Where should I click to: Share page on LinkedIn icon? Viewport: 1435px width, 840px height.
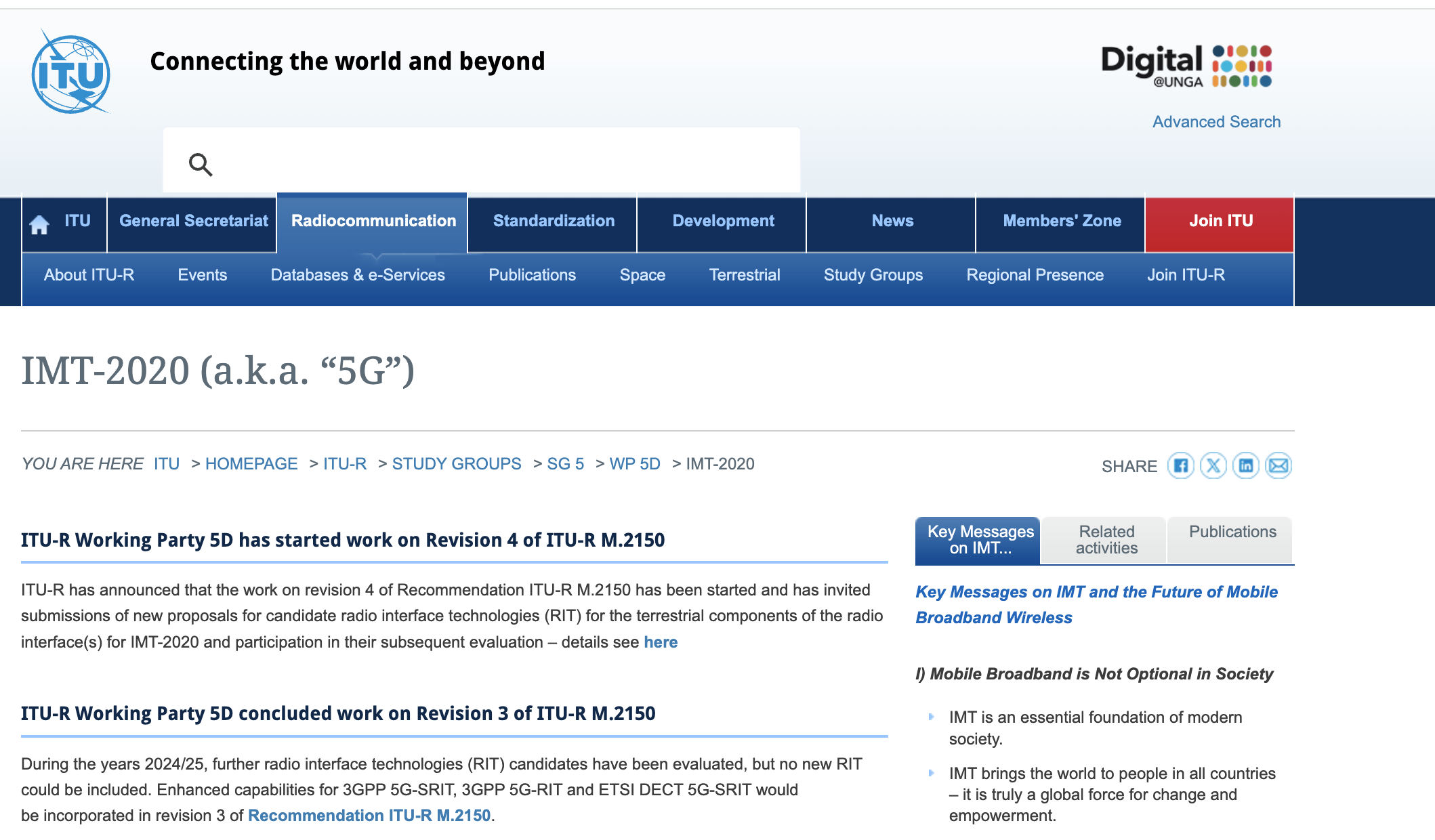pos(1246,465)
